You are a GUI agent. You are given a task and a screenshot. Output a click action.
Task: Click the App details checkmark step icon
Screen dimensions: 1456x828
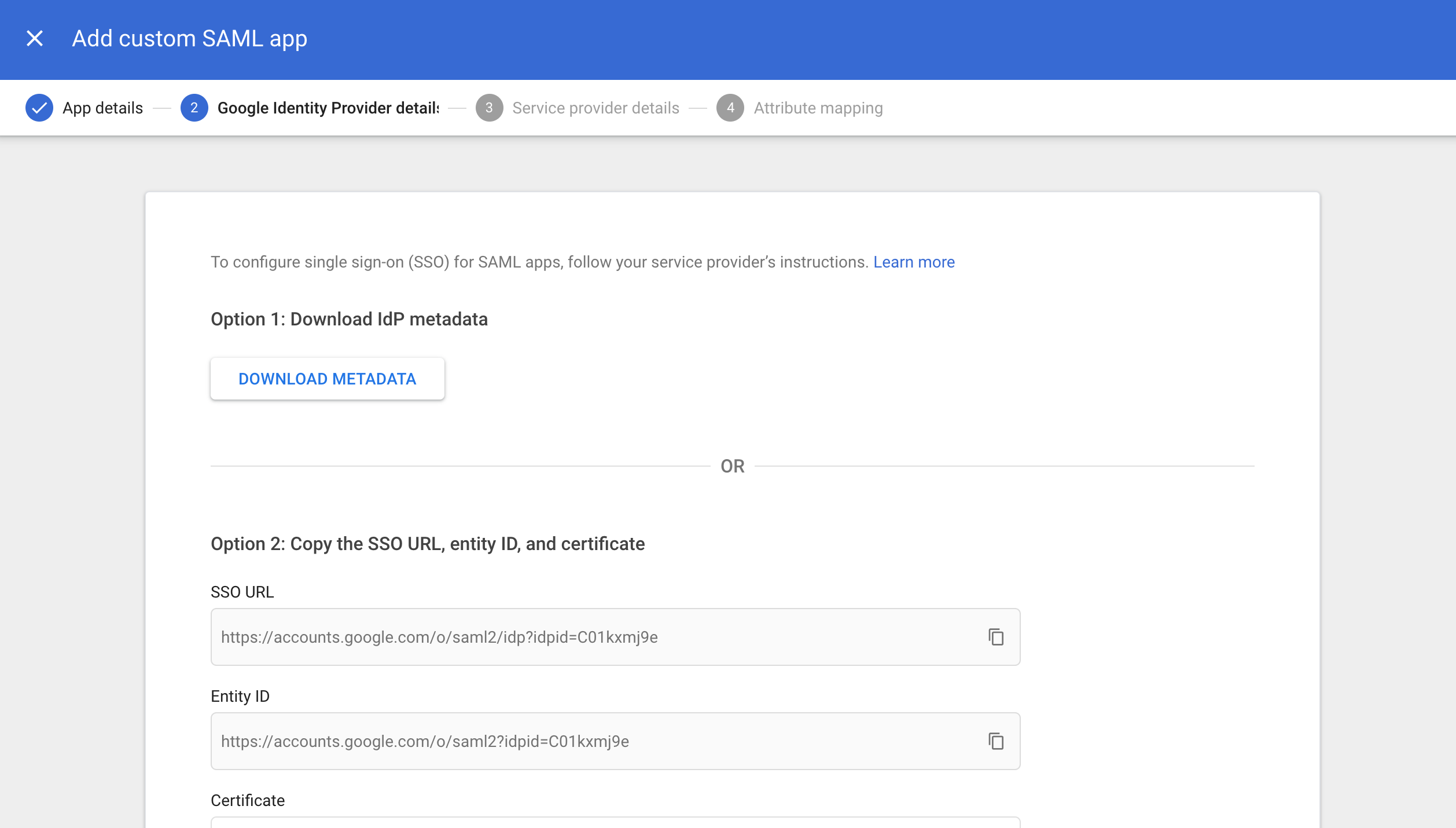[x=39, y=108]
